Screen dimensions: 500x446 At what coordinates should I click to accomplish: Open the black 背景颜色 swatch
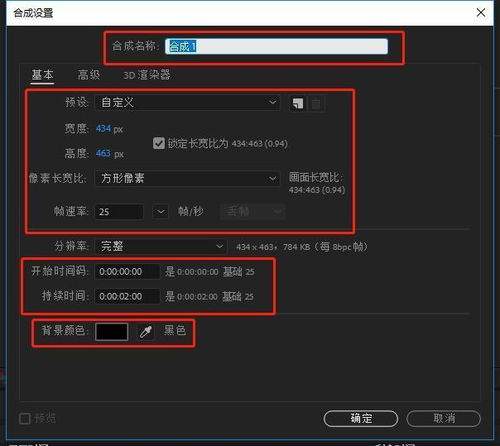(112, 332)
